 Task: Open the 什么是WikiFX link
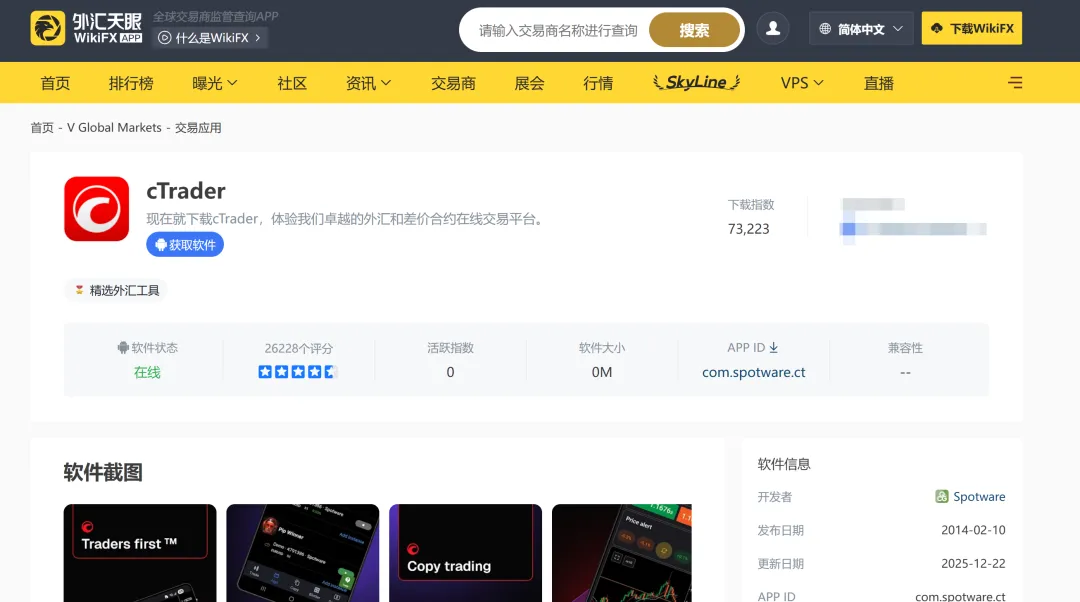[x=211, y=38]
